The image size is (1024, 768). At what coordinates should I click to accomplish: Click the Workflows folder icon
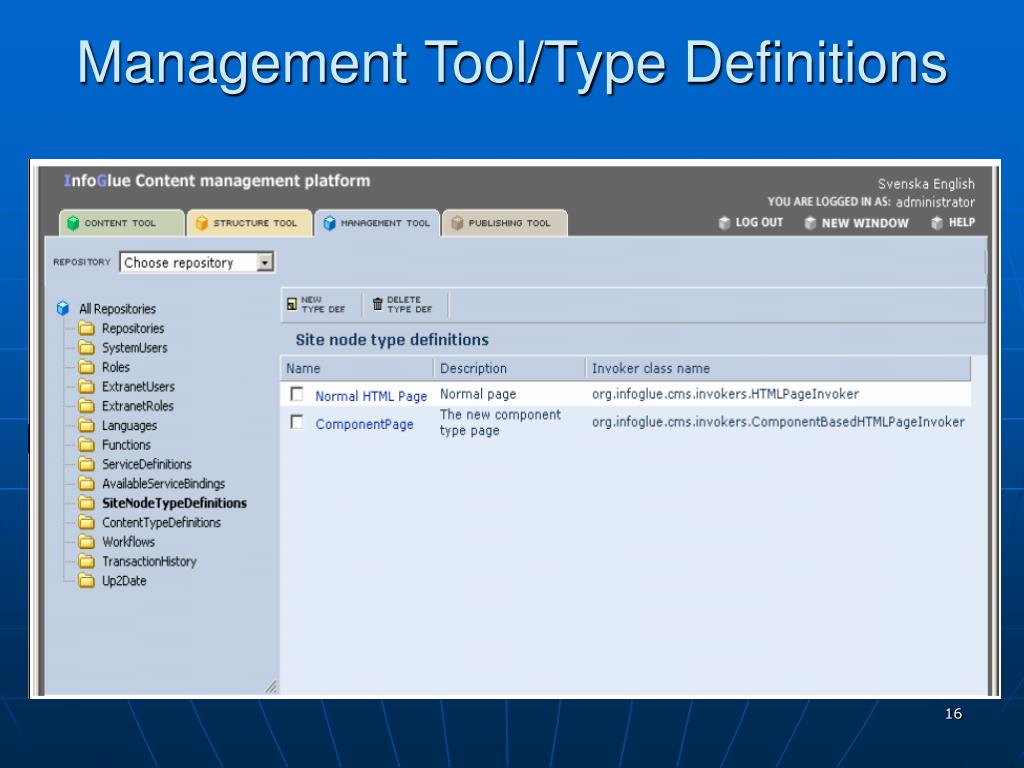coord(86,541)
